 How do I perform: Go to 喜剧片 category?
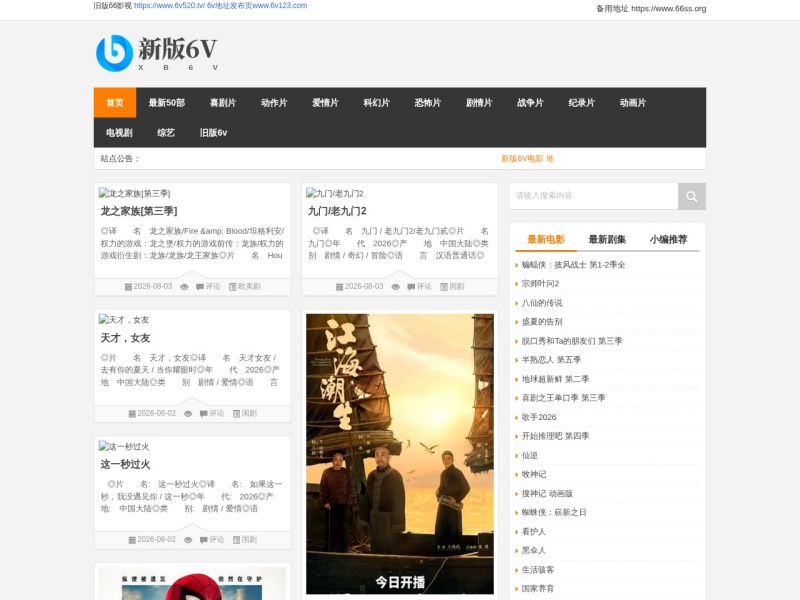click(223, 103)
